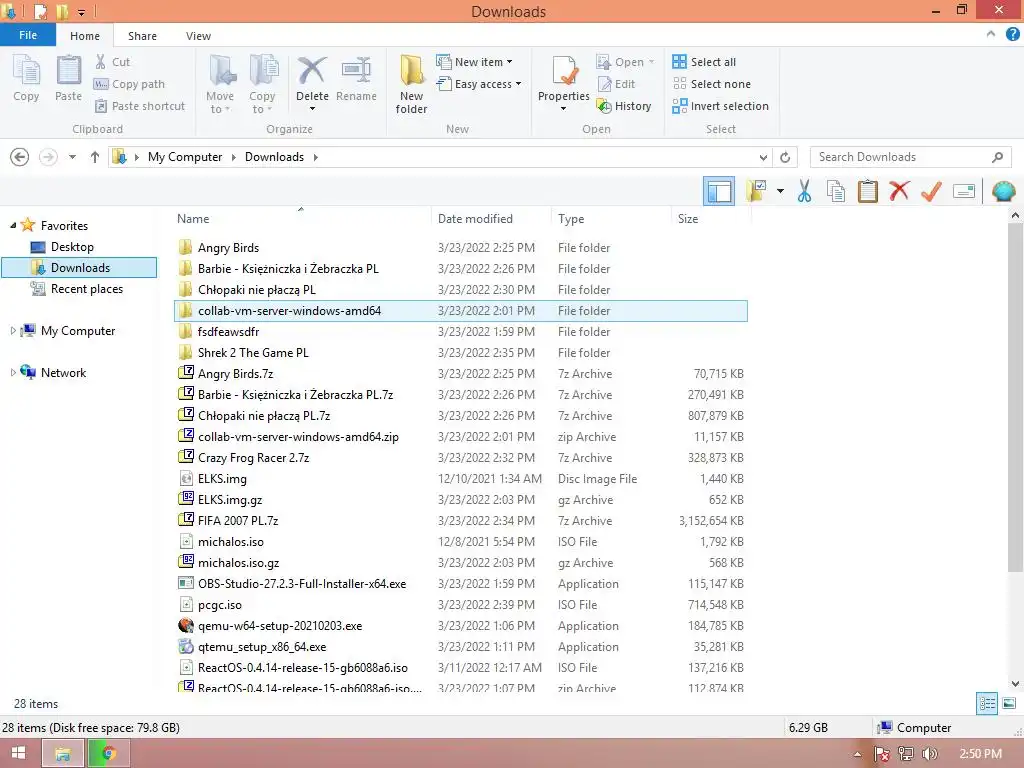The image size is (1024, 768).
Task: Open the New item dropdown
Action: [x=475, y=62]
